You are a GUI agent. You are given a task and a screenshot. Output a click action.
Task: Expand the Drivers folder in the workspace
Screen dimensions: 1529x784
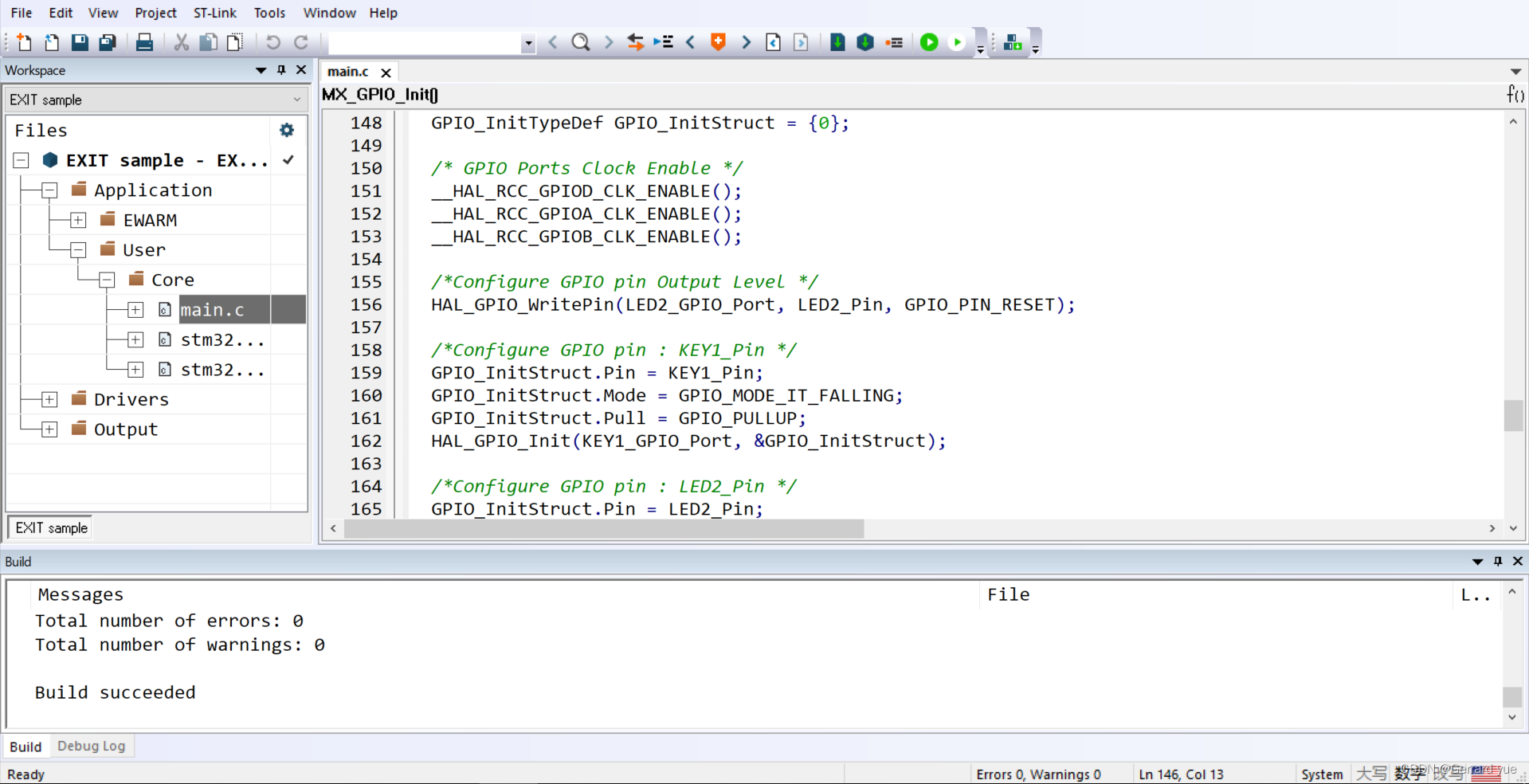coord(49,399)
